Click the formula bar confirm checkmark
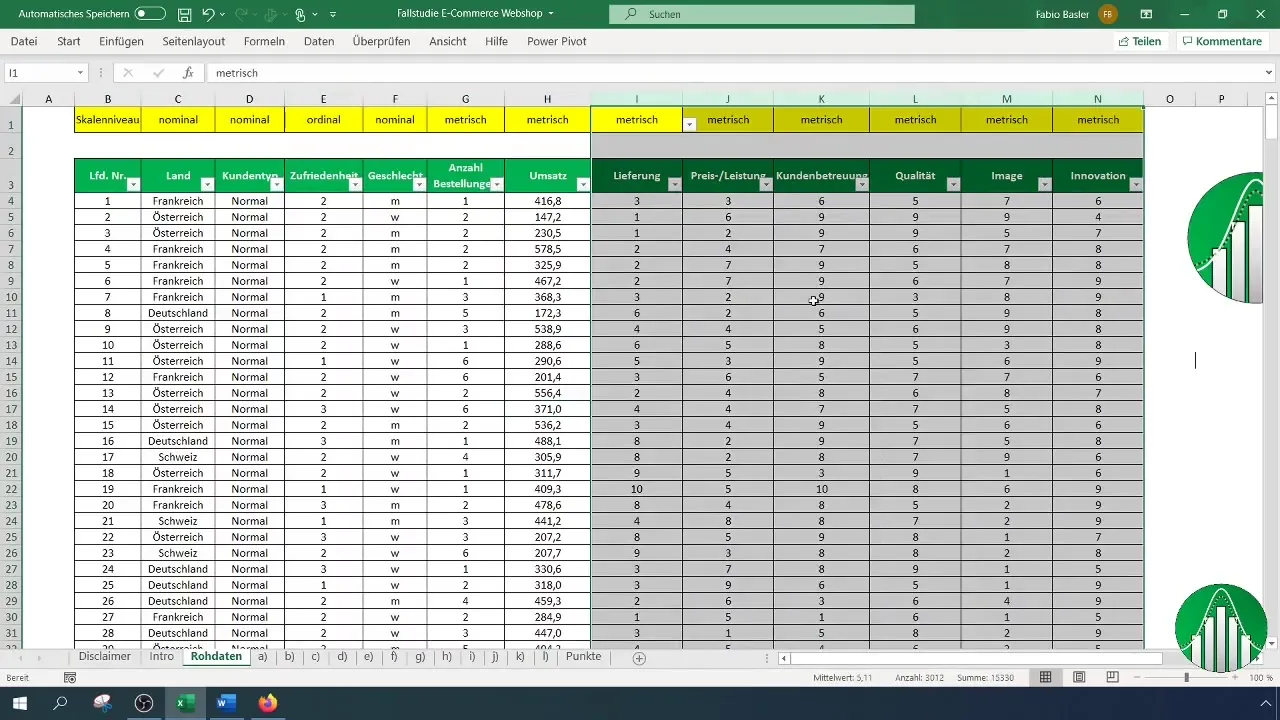 tap(158, 73)
